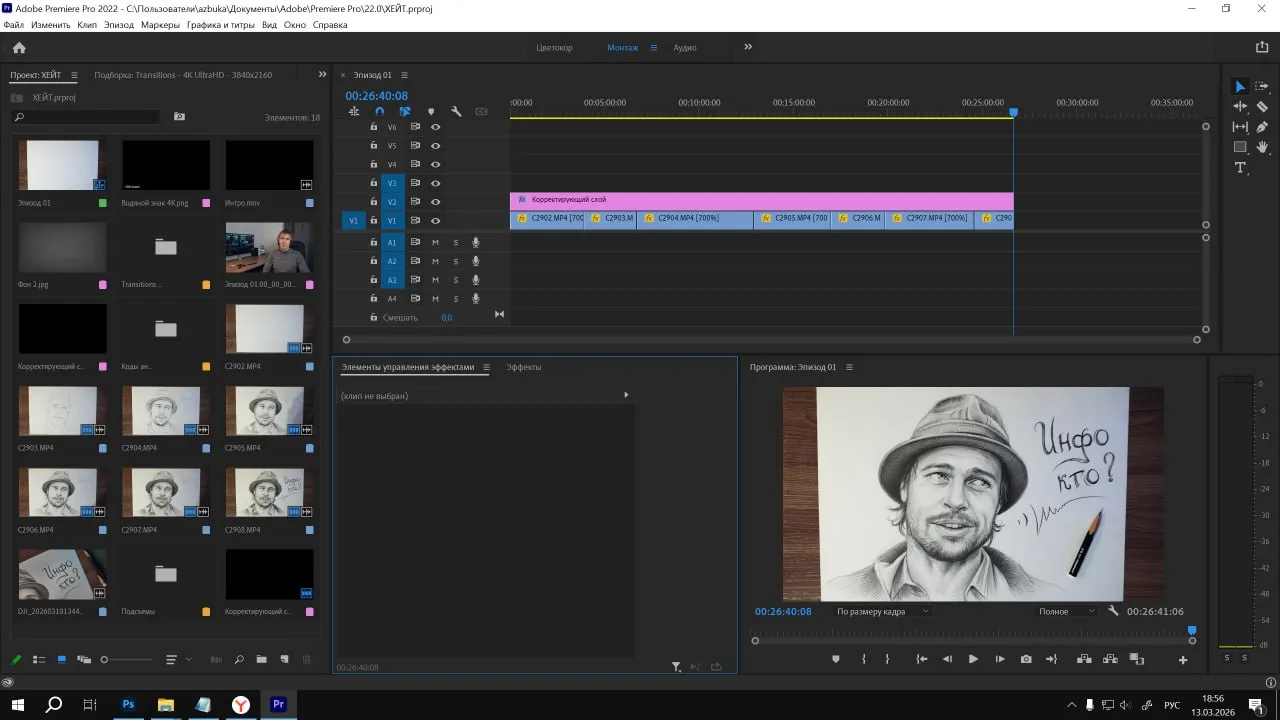Screen dimensions: 1280x720
Task: Select the Track Select Forward tool
Action: 1262,87
